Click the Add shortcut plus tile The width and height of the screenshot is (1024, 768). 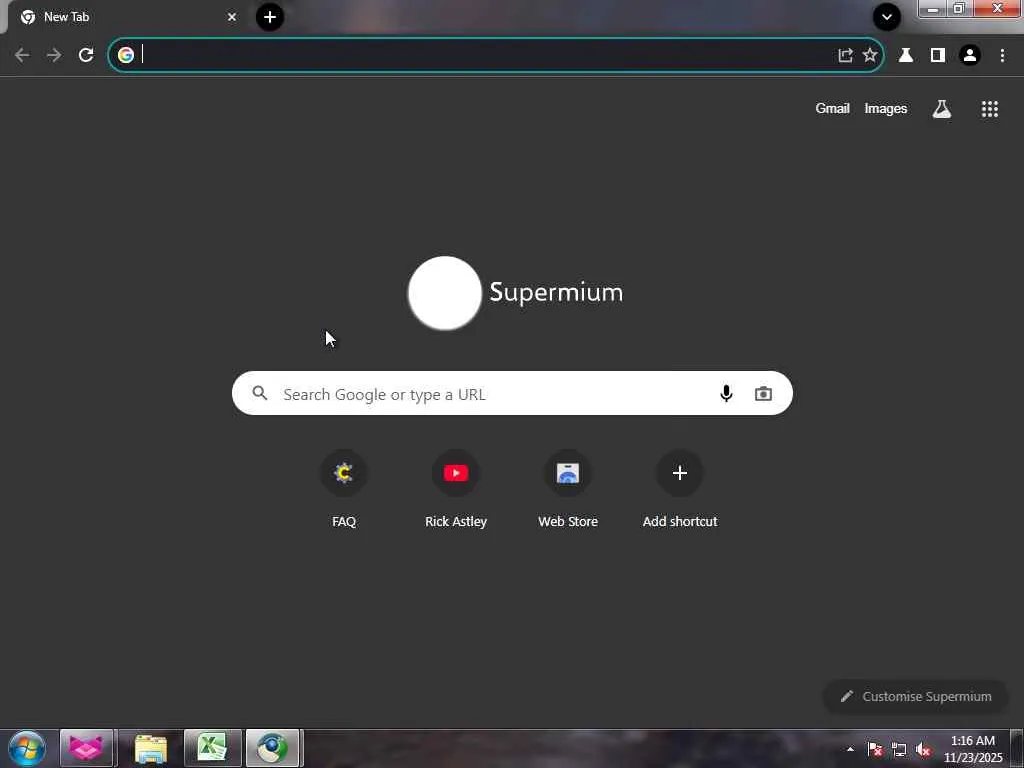(680, 488)
